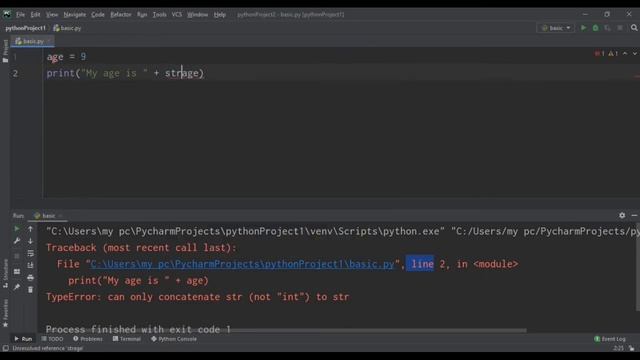This screenshot has height=360, width=640.
Task: Open the Problems tool window
Action: (x=88, y=339)
